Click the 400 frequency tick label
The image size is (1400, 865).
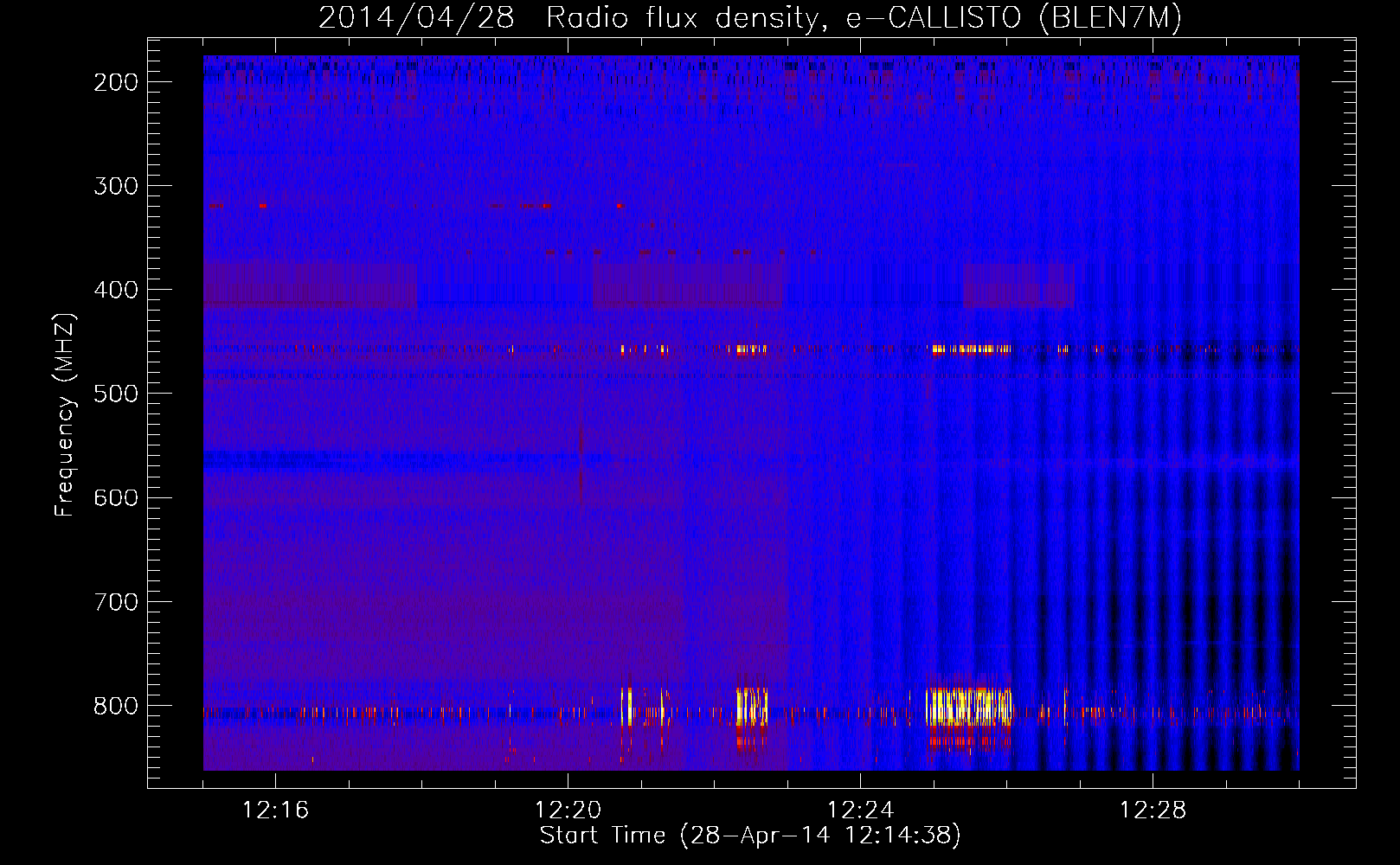tap(116, 290)
